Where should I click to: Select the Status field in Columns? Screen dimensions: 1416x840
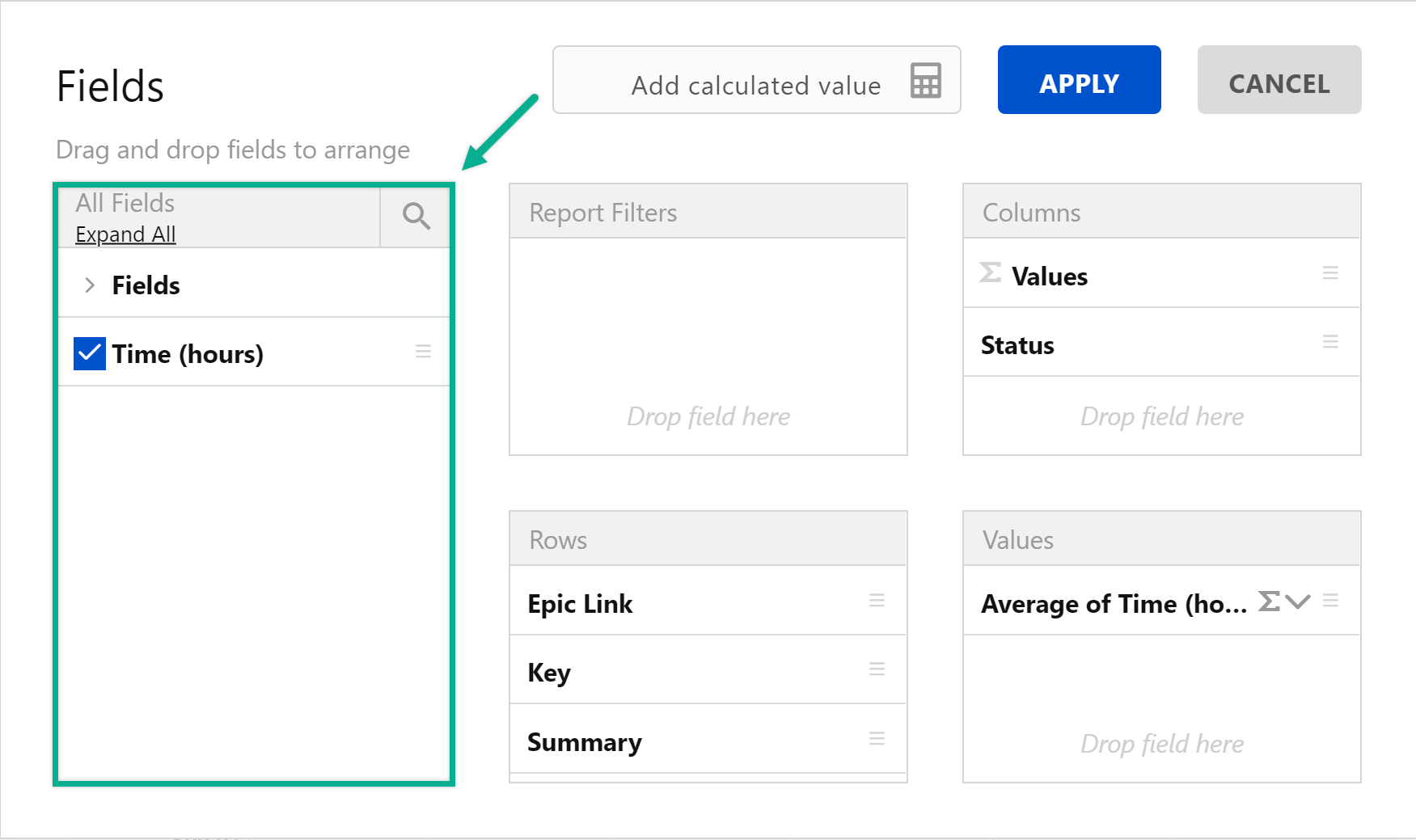pos(1017,345)
